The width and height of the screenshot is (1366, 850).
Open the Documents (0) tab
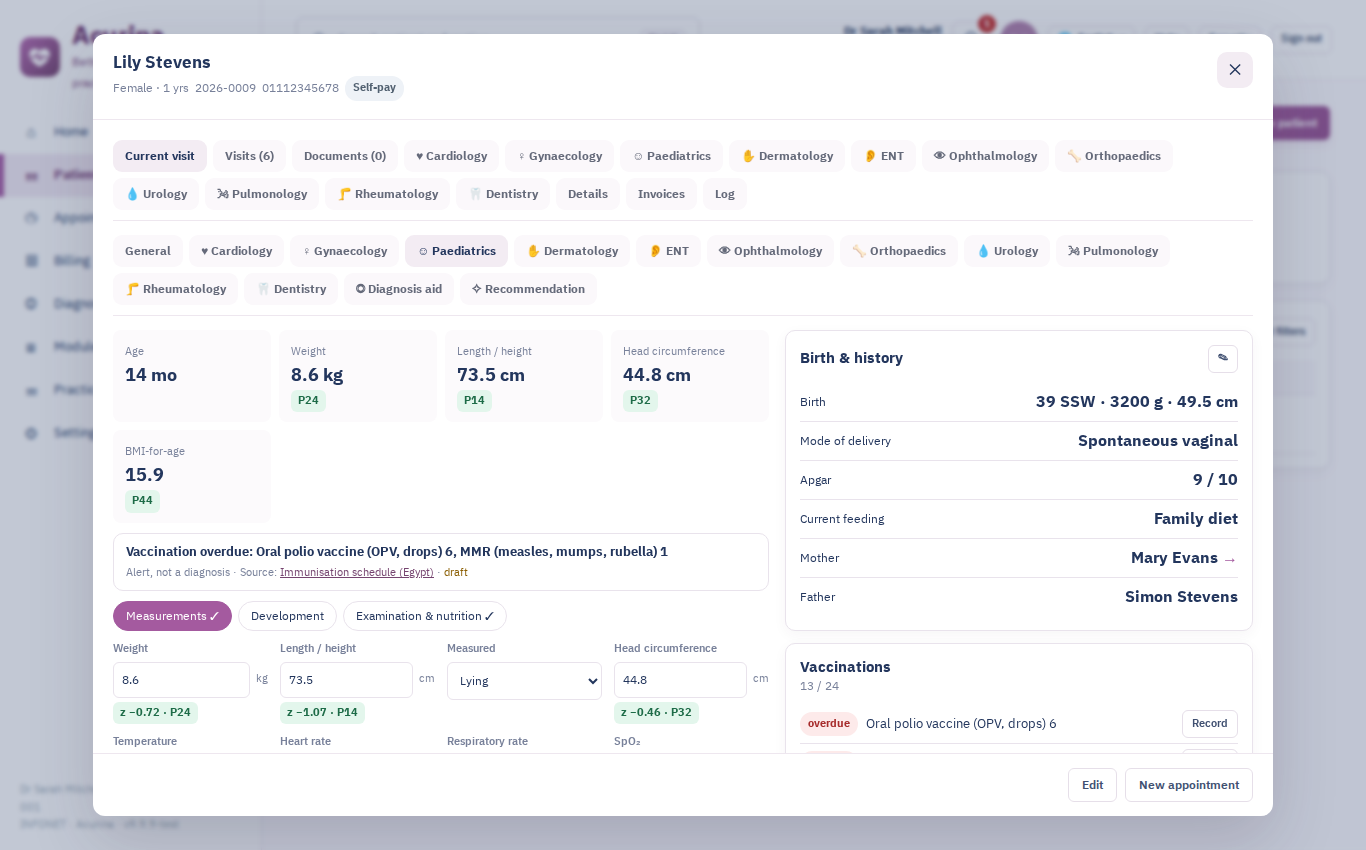click(345, 156)
